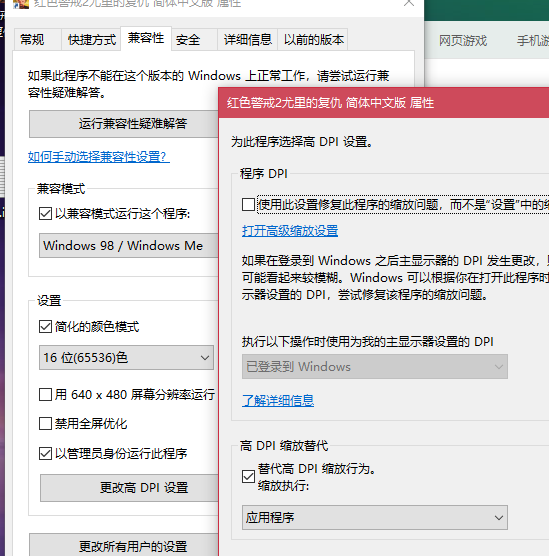
Task: Enable 使用此设置修复此程序的缩放问题 checkbox
Action: pos(248,205)
